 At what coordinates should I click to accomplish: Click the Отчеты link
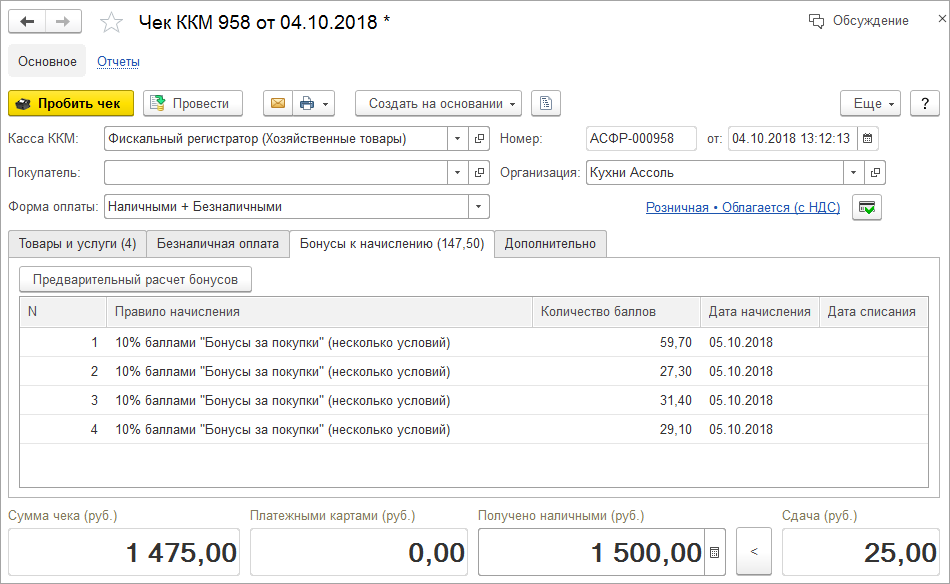click(118, 62)
